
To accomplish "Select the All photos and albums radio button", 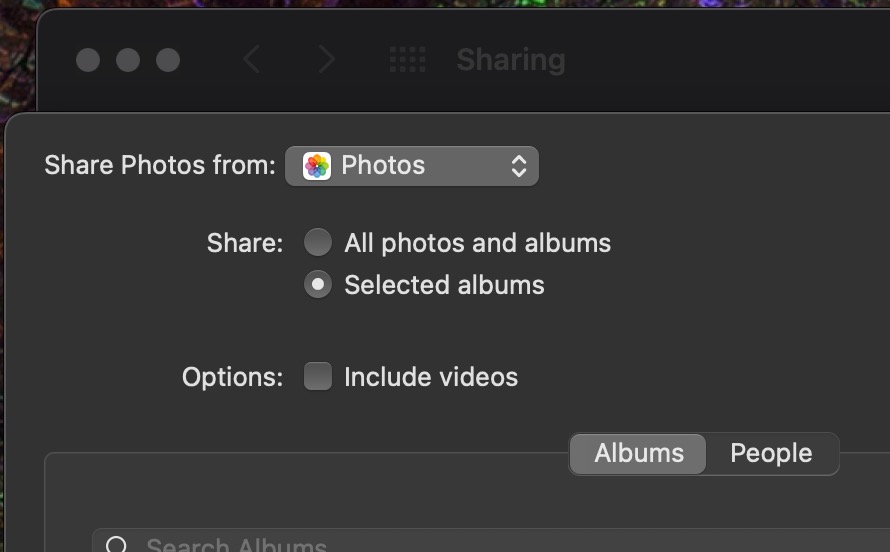I will 318,243.
